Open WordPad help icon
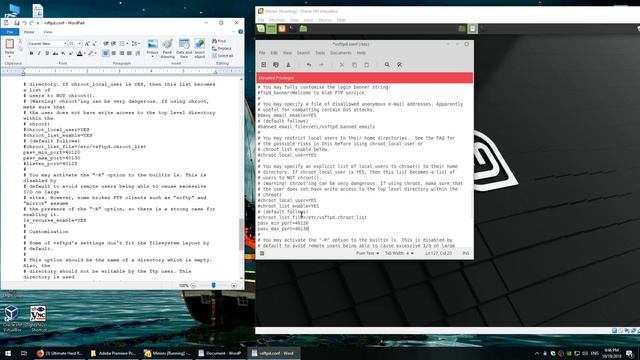The height and width of the screenshot is (360, 640). (240, 32)
